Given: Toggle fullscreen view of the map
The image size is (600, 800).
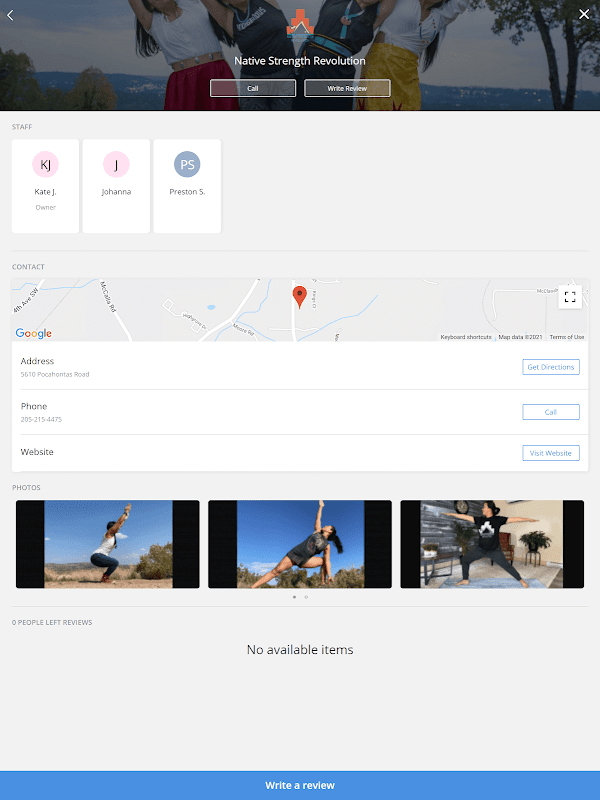Looking at the screenshot, I should pos(570,296).
